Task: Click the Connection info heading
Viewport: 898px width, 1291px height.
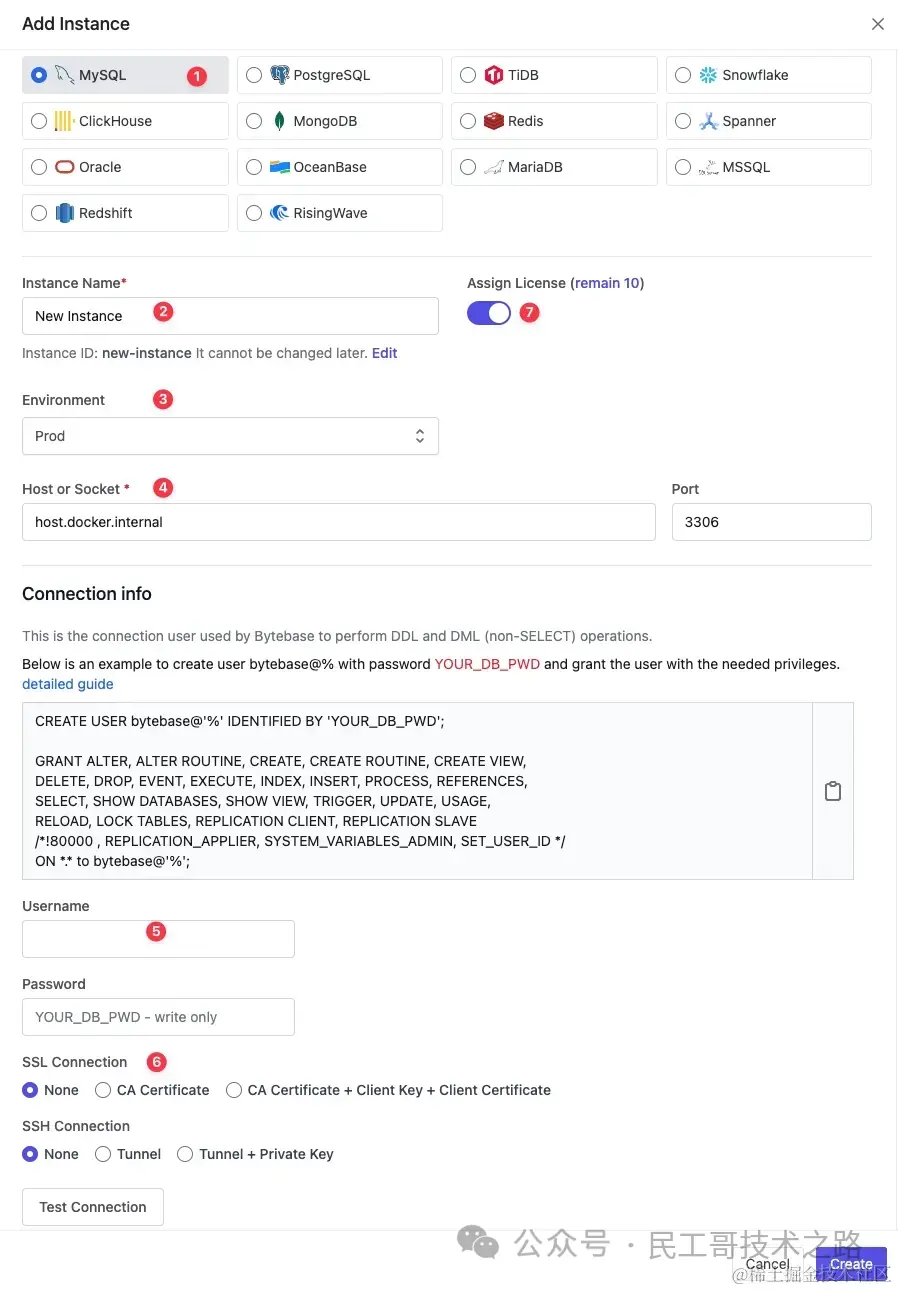Action: (x=87, y=594)
